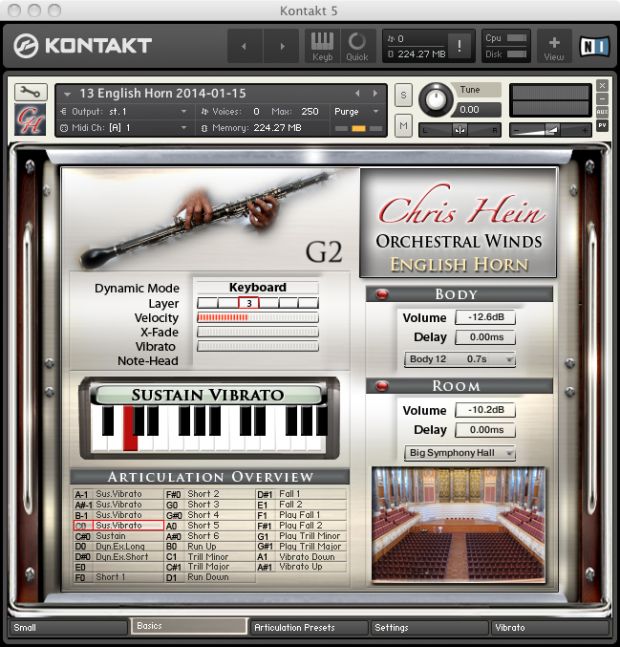Click the Vibrato bar
This screenshot has width=620, height=647.
(257, 346)
